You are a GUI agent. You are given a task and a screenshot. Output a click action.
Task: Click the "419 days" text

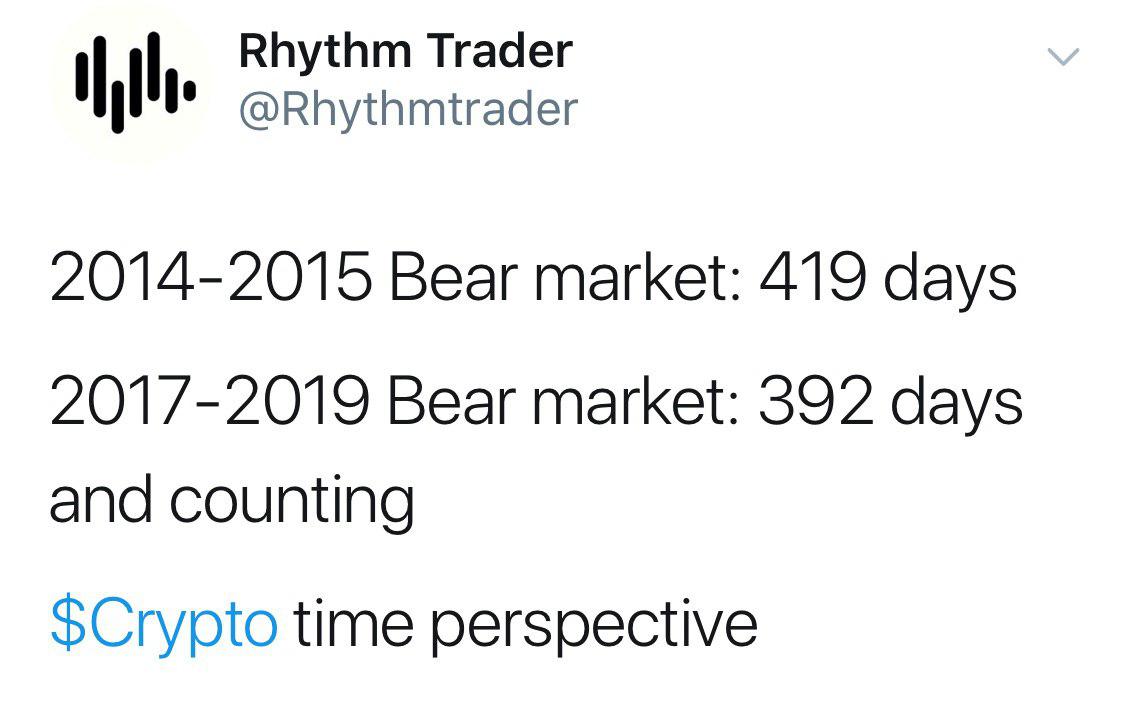click(887, 281)
